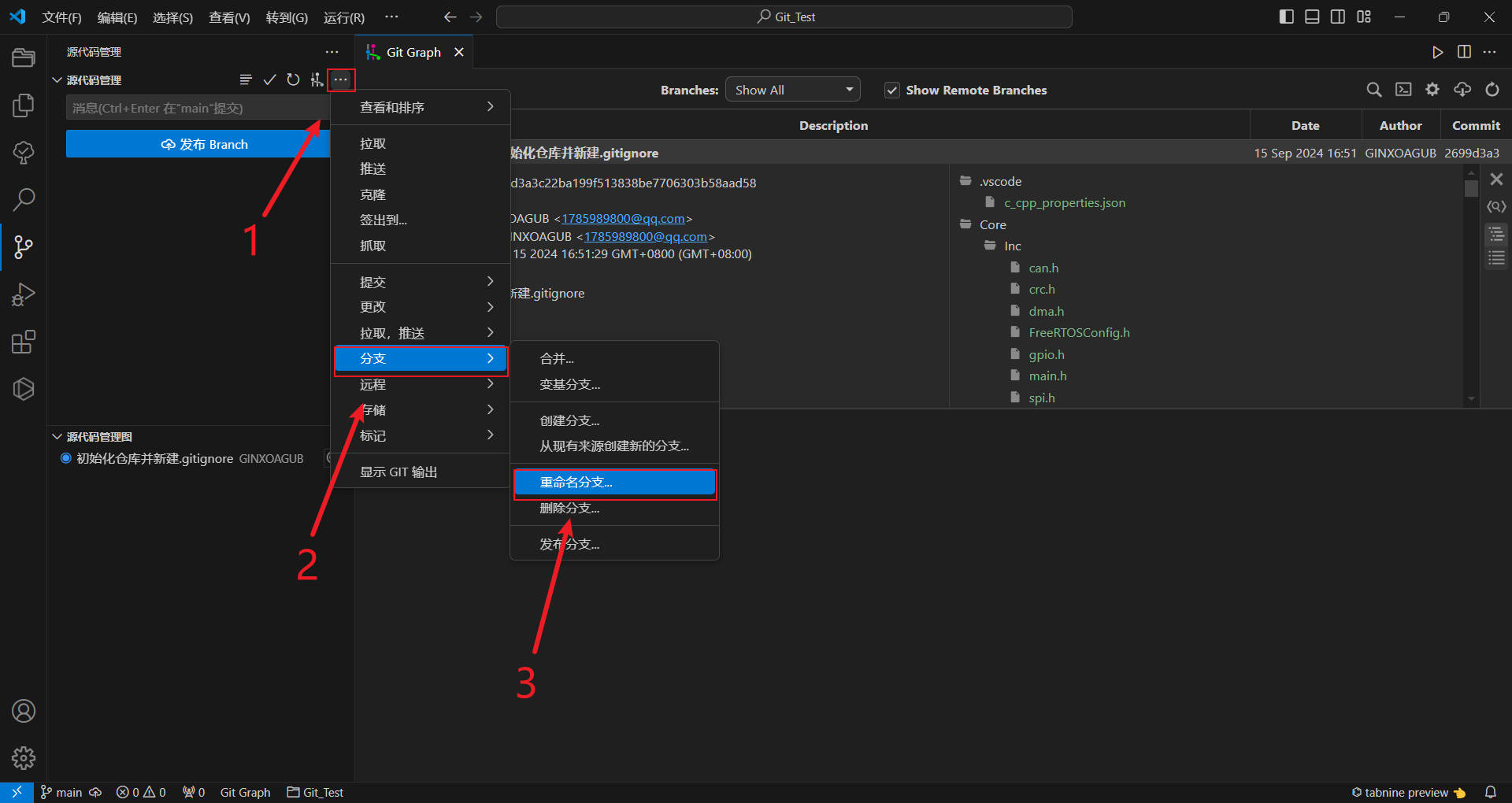This screenshot has height=803, width=1512.
Task: Fetch from remotes using cloud icon
Action: (x=1462, y=90)
